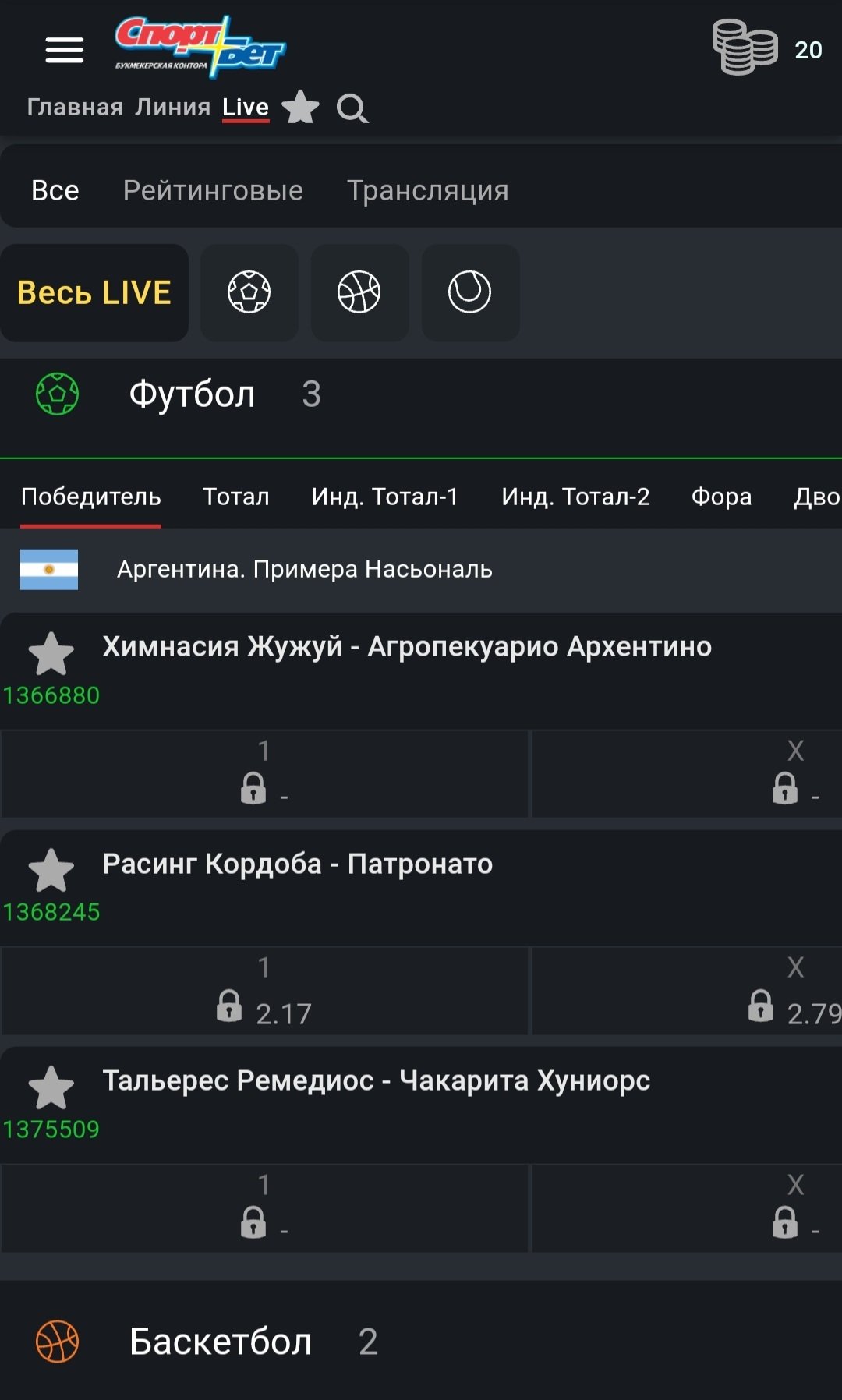The height and width of the screenshot is (1400, 842).
Task: Favorite the Расинг Кордоба - Патронато match
Action: pos(51,870)
